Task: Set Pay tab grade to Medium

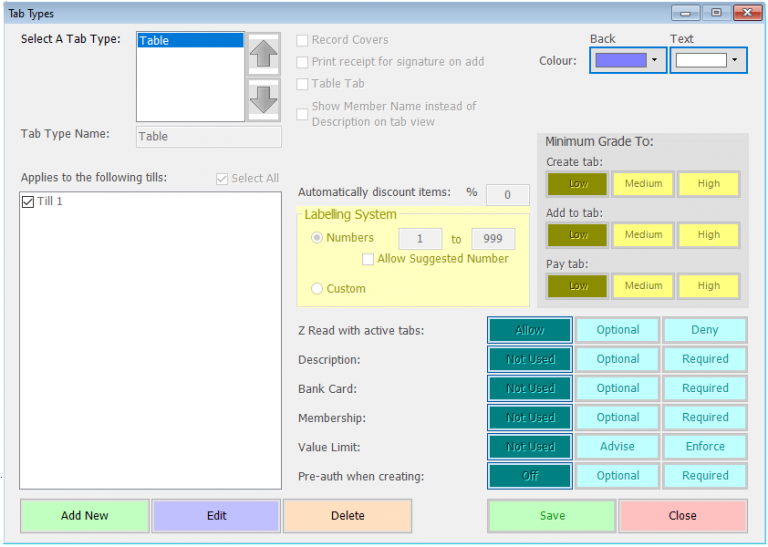Action: [643, 286]
